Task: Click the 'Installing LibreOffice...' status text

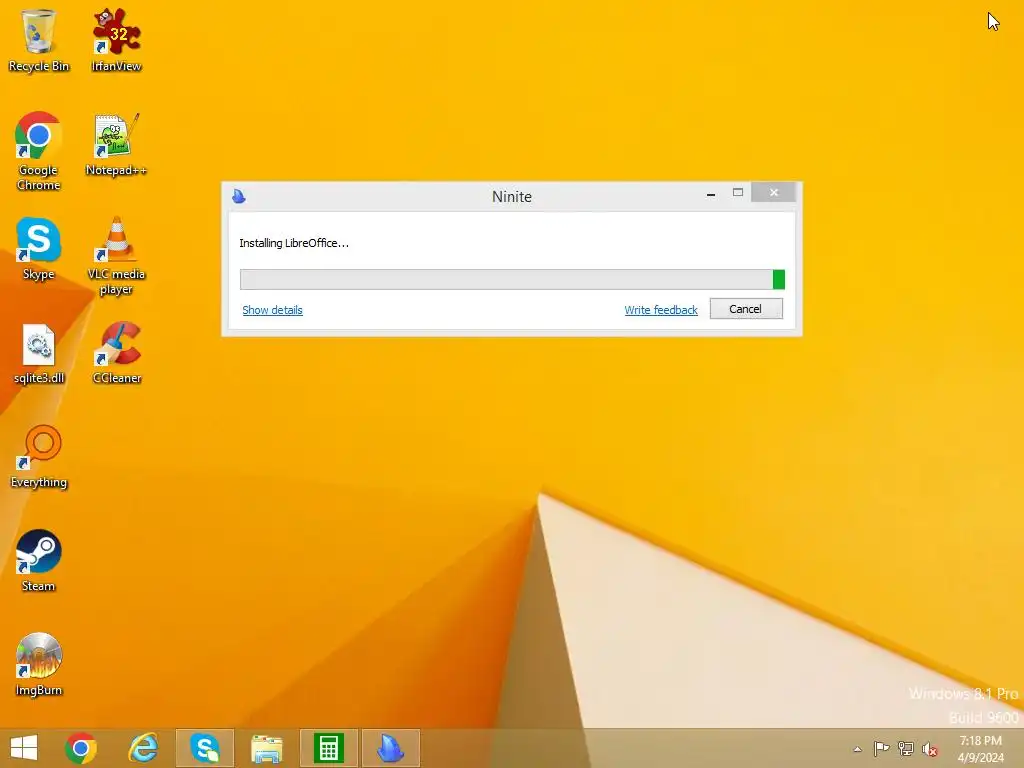Action: [294, 243]
